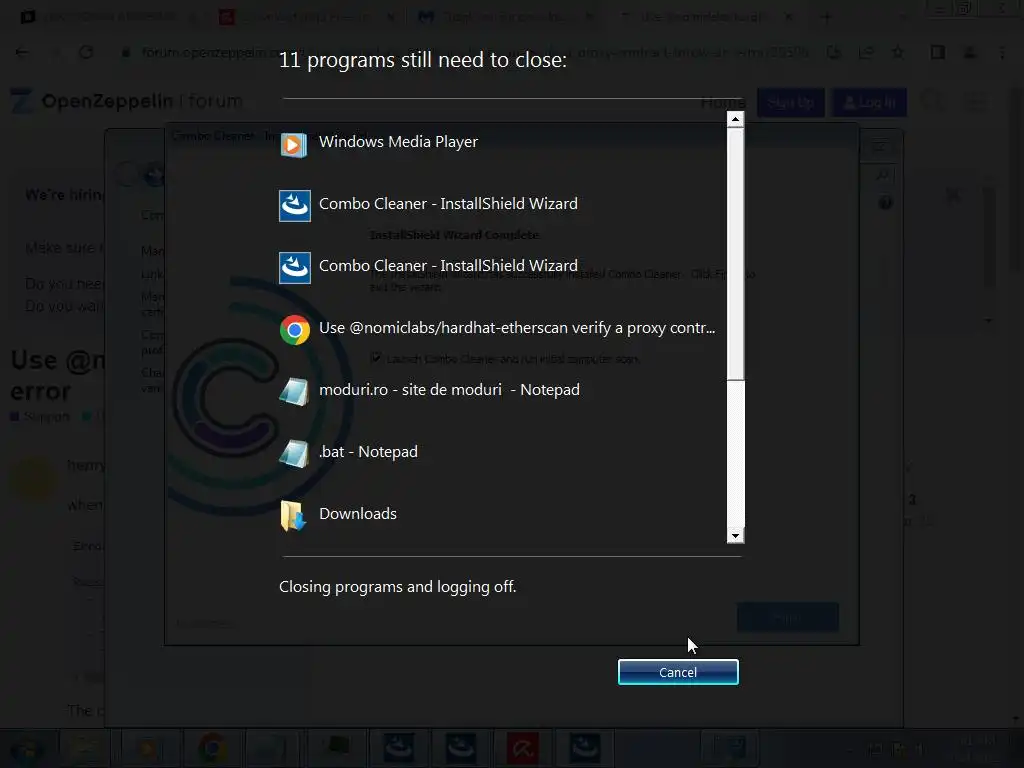Click the Chrome back arrow in the background browser
Screen dimensions: 1024x768
pos(22,52)
